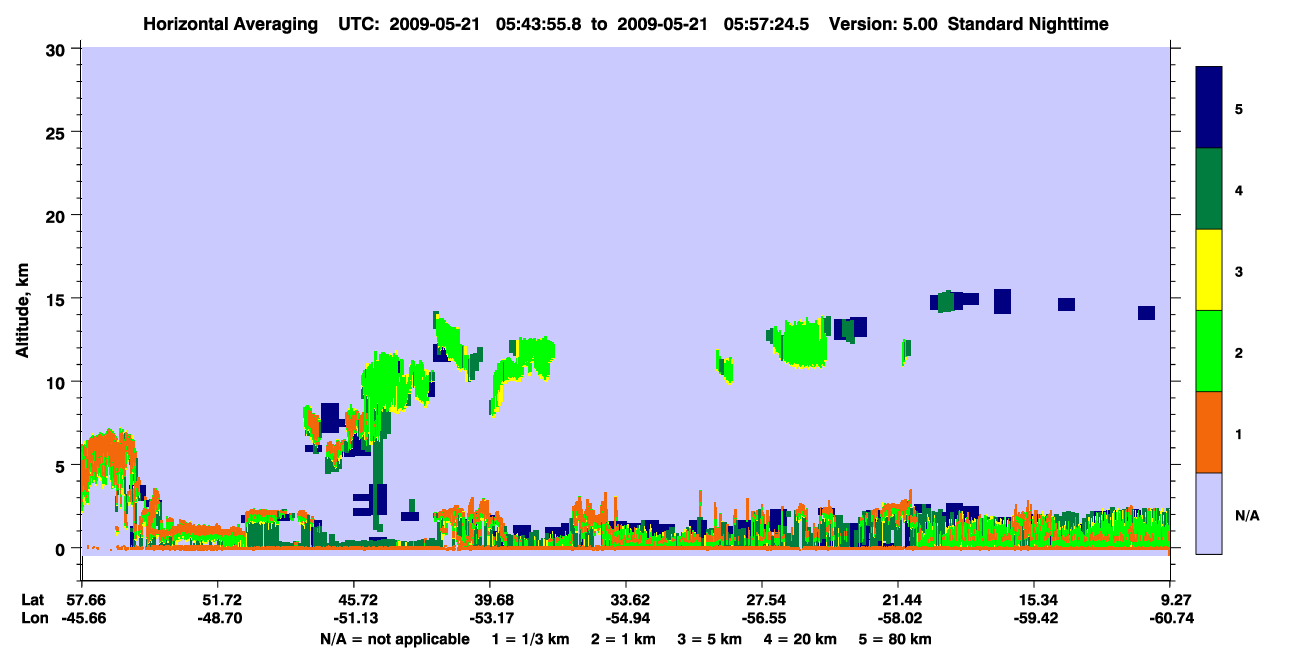The width and height of the screenshot is (1300, 667).
Task: Click latitude value 45.72
Action: click(x=354, y=600)
